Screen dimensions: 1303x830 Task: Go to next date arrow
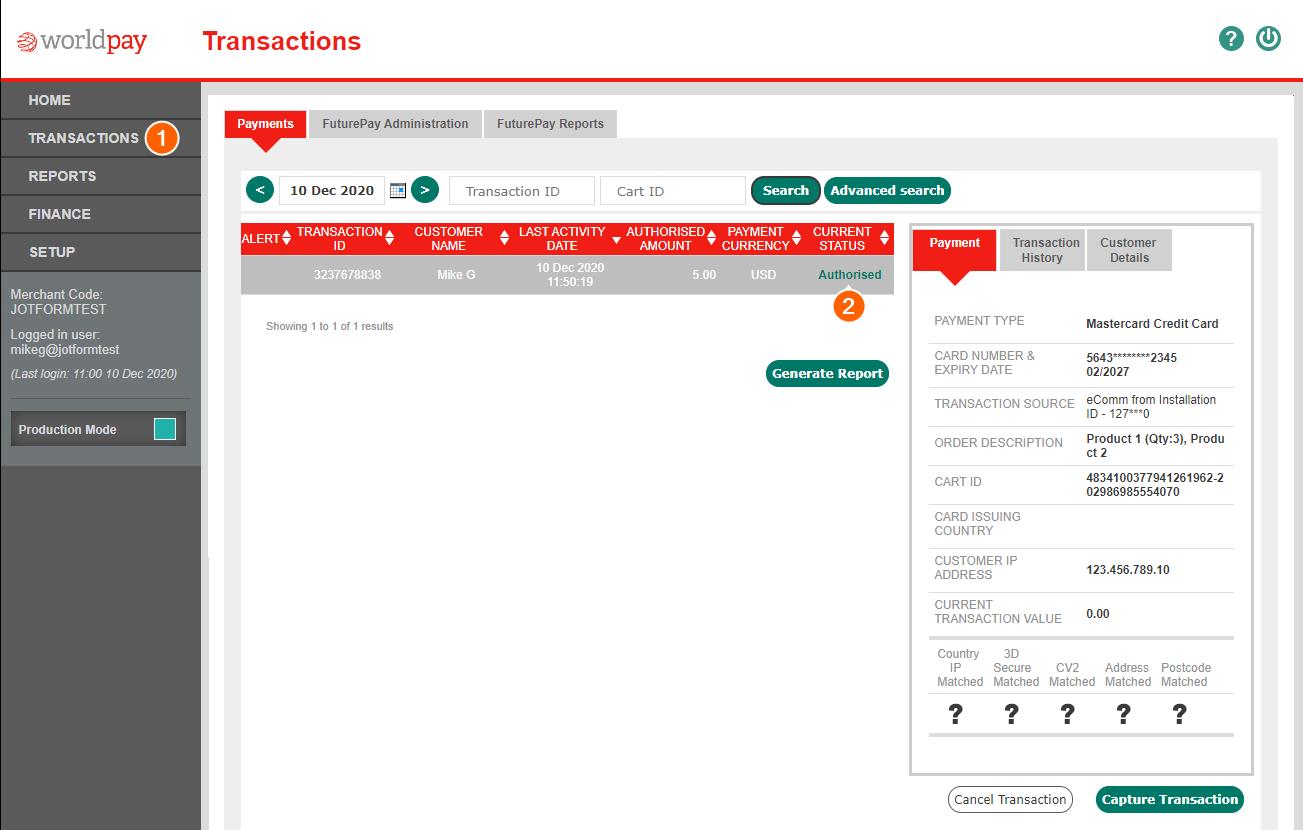point(425,190)
